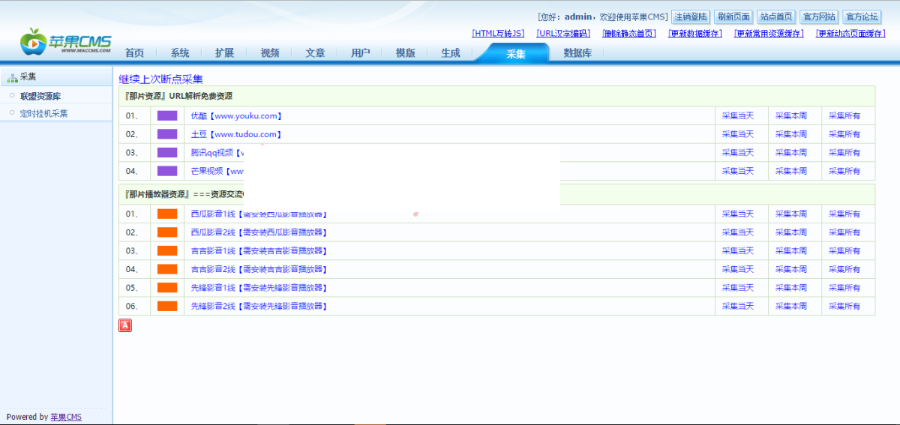900x425 pixels.
Task: Go to the 系统 tab
Action: 180,53
